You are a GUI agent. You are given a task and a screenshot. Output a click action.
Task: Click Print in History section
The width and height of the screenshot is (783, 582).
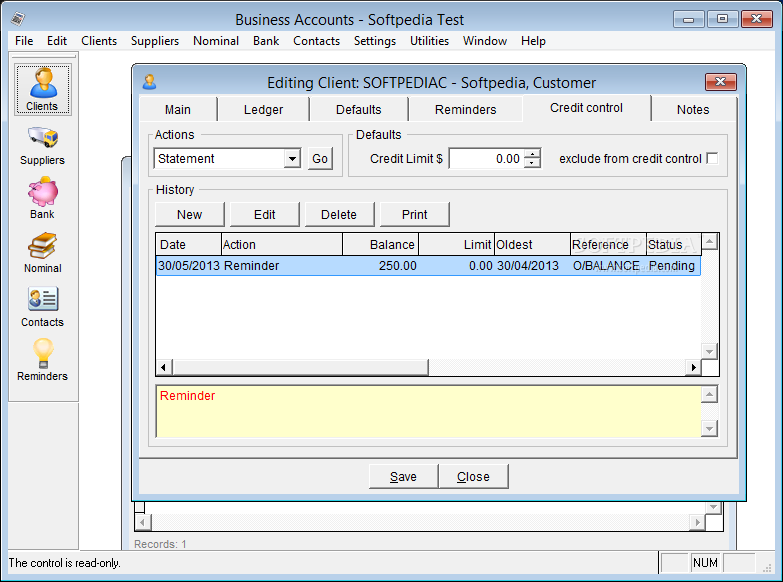[414, 214]
